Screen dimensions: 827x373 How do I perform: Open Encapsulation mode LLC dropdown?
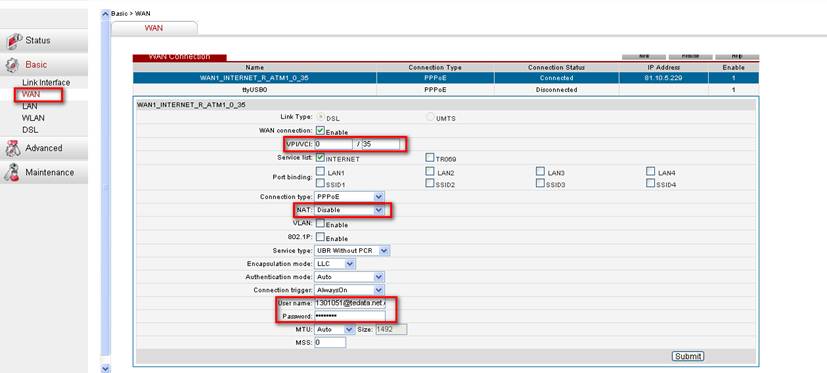335,263
